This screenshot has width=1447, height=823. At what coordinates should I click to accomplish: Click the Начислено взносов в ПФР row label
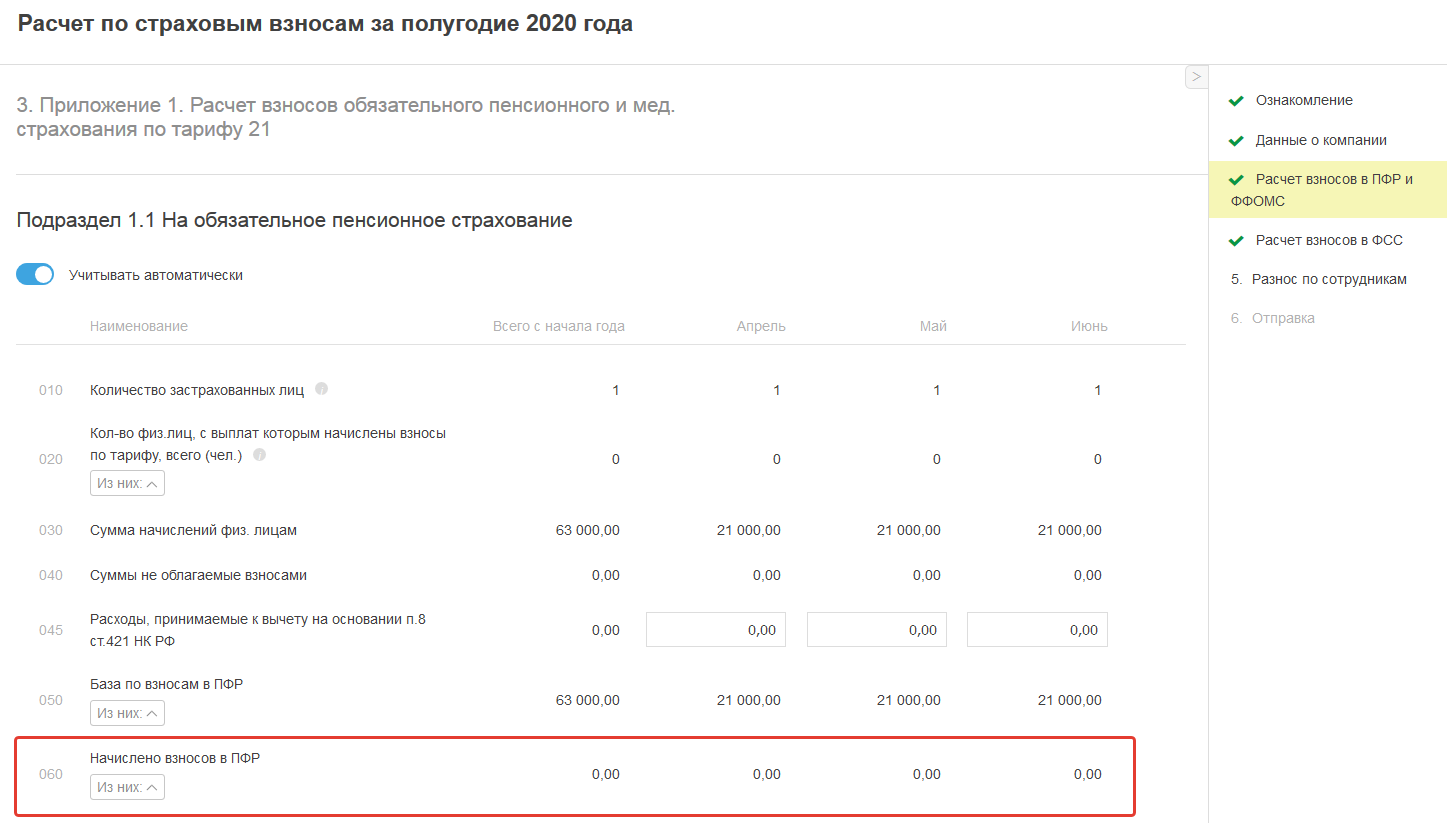[x=175, y=759]
